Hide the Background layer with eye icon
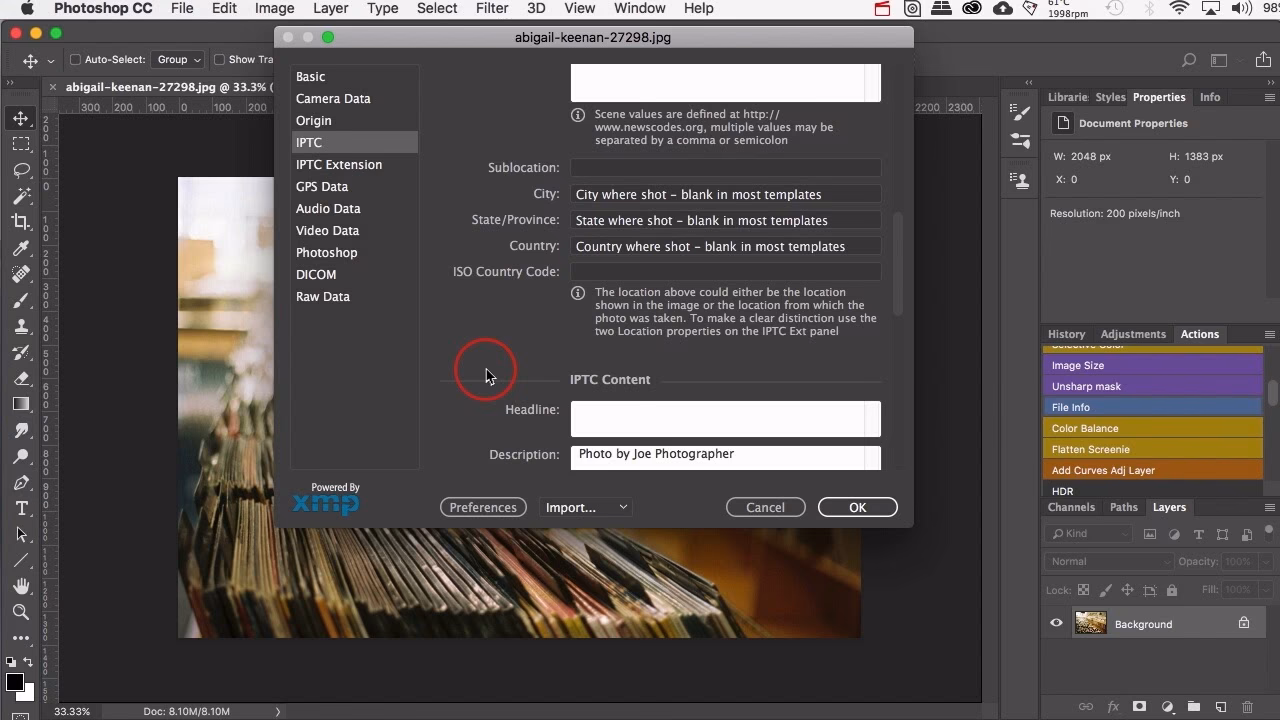 point(1056,623)
